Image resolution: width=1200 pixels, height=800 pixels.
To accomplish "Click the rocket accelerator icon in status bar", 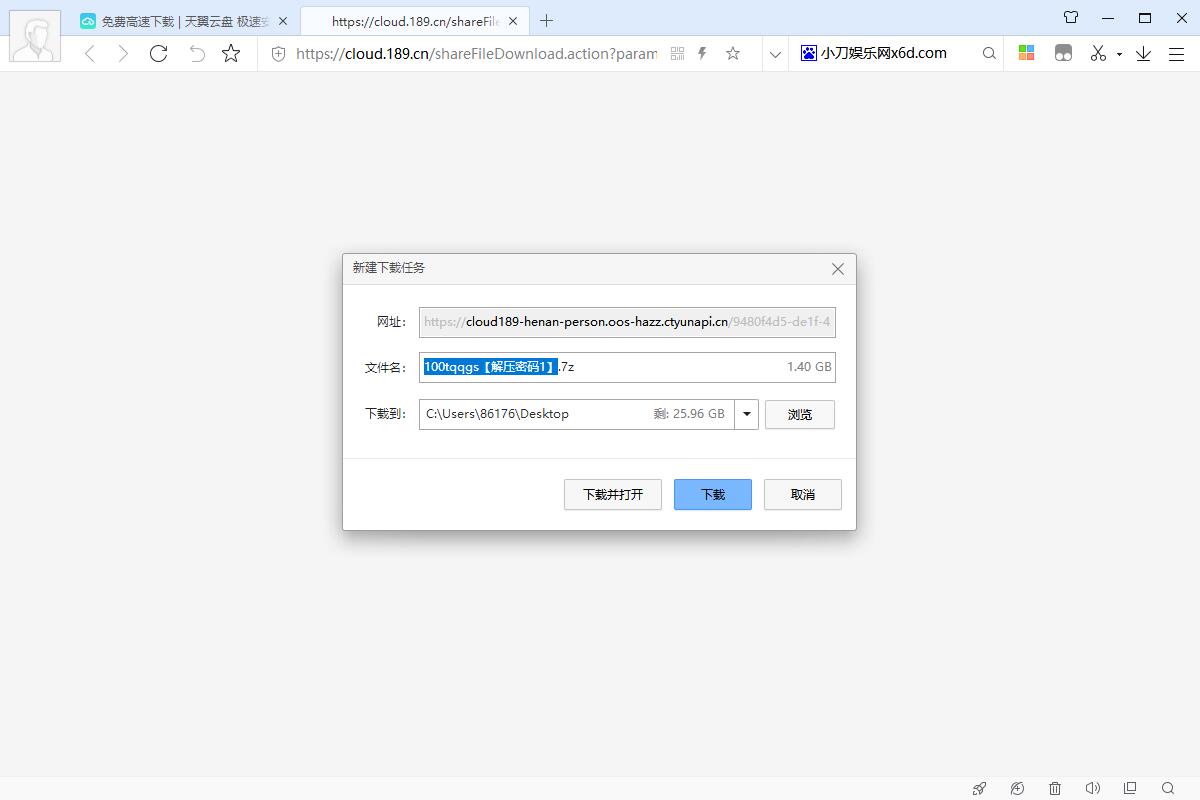I will (979, 788).
